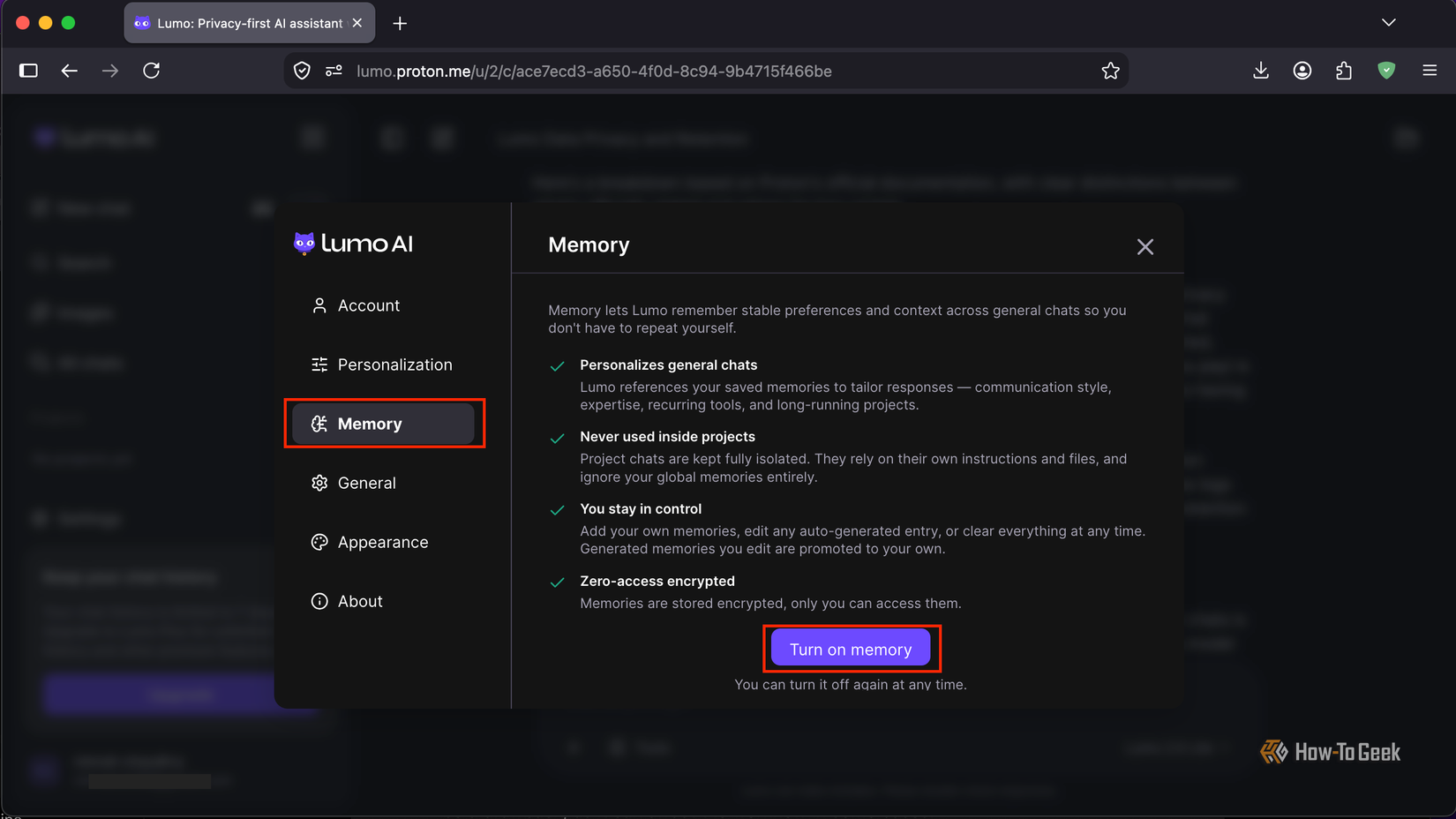Open the About settings section
Image resolution: width=1456 pixels, height=819 pixels.
point(383,601)
